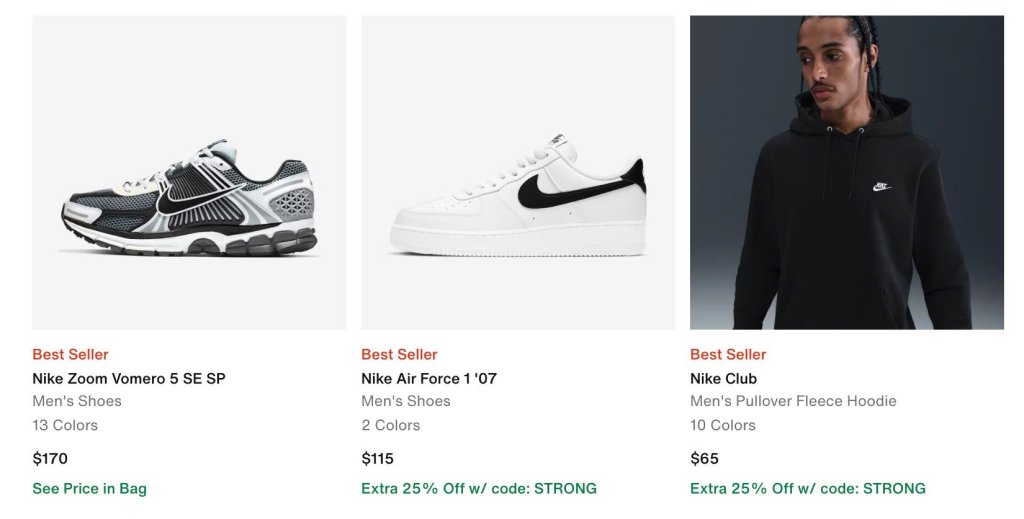Open the black Nike Club hoodie photo
The width and height of the screenshot is (1024, 519).
pyautogui.click(x=847, y=172)
